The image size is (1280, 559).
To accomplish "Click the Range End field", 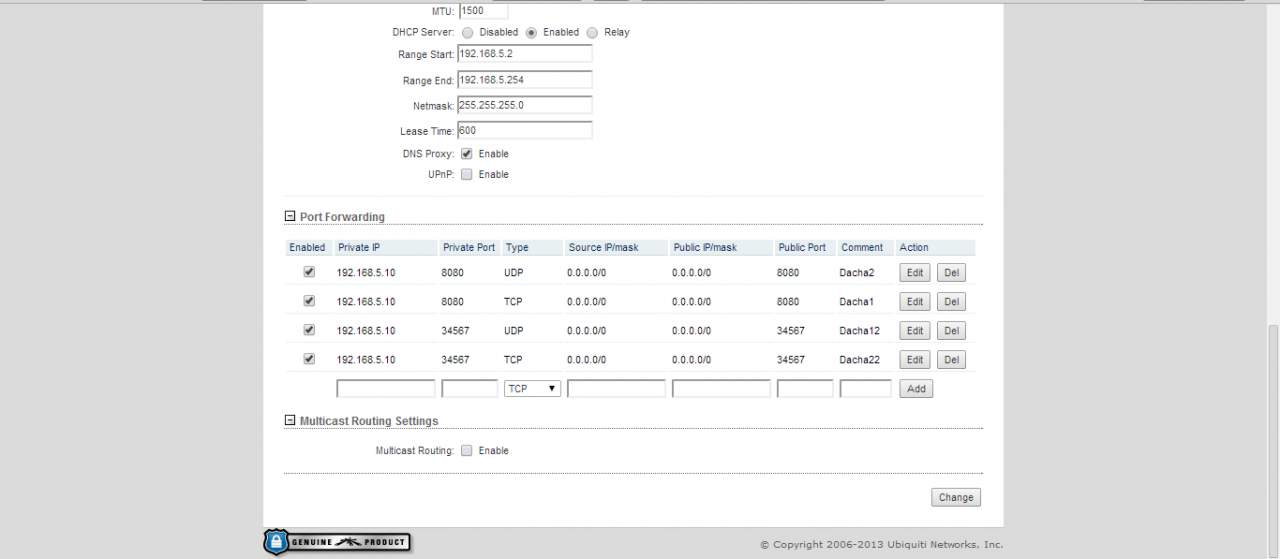I will tap(525, 80).
